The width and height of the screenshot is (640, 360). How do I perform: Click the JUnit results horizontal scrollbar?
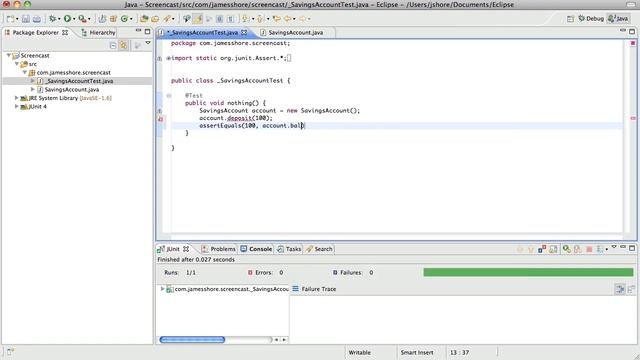(216, 340)
